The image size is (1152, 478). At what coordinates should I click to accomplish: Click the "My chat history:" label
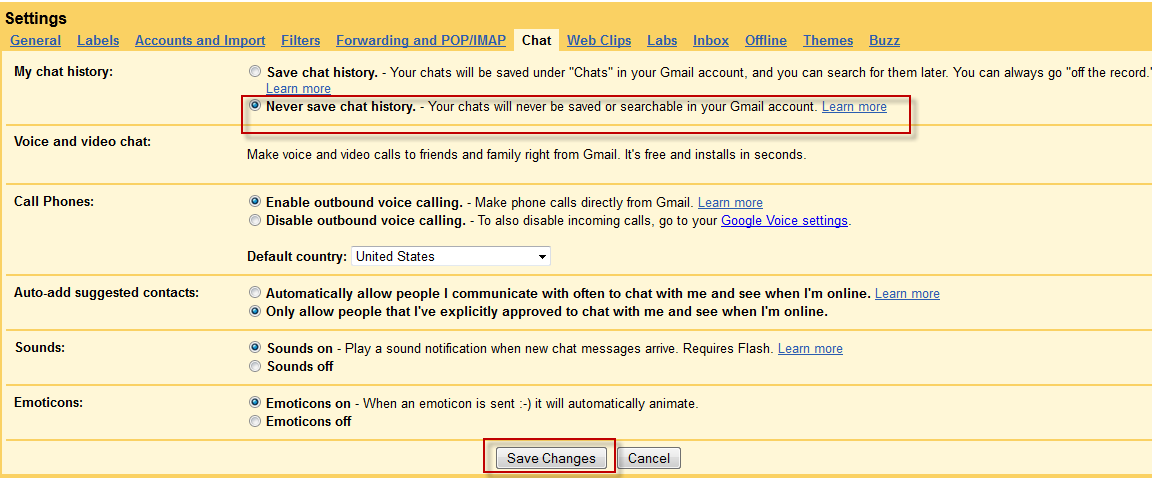pos(64,71)
